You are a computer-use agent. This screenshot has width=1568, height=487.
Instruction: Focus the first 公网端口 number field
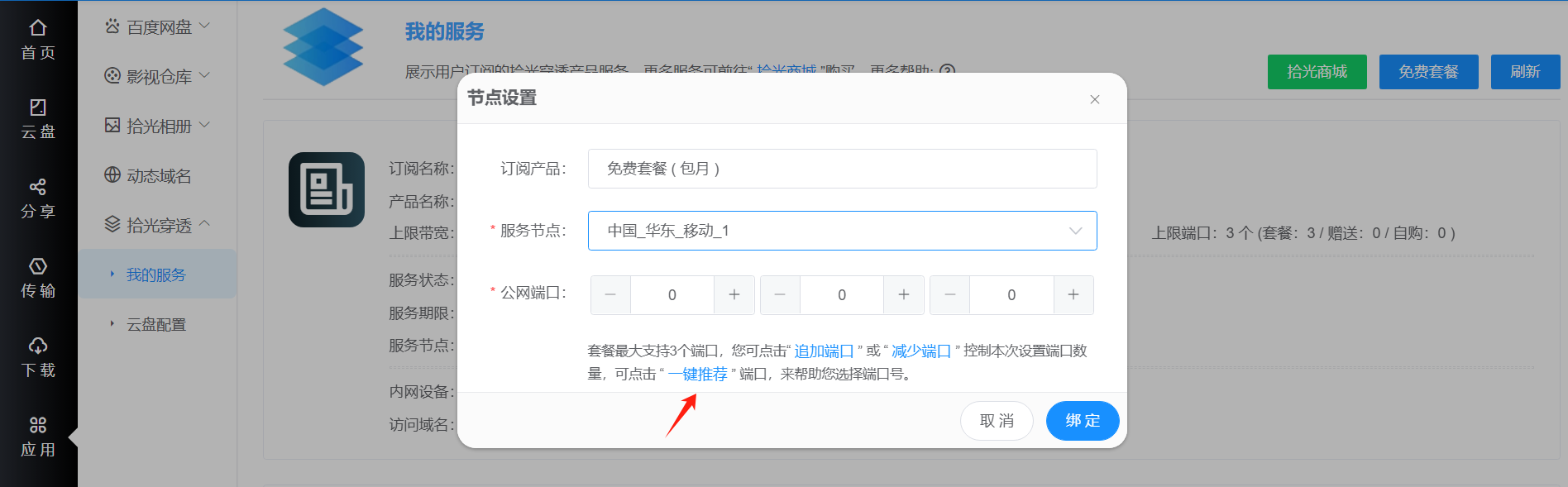[x=672, y=295]
